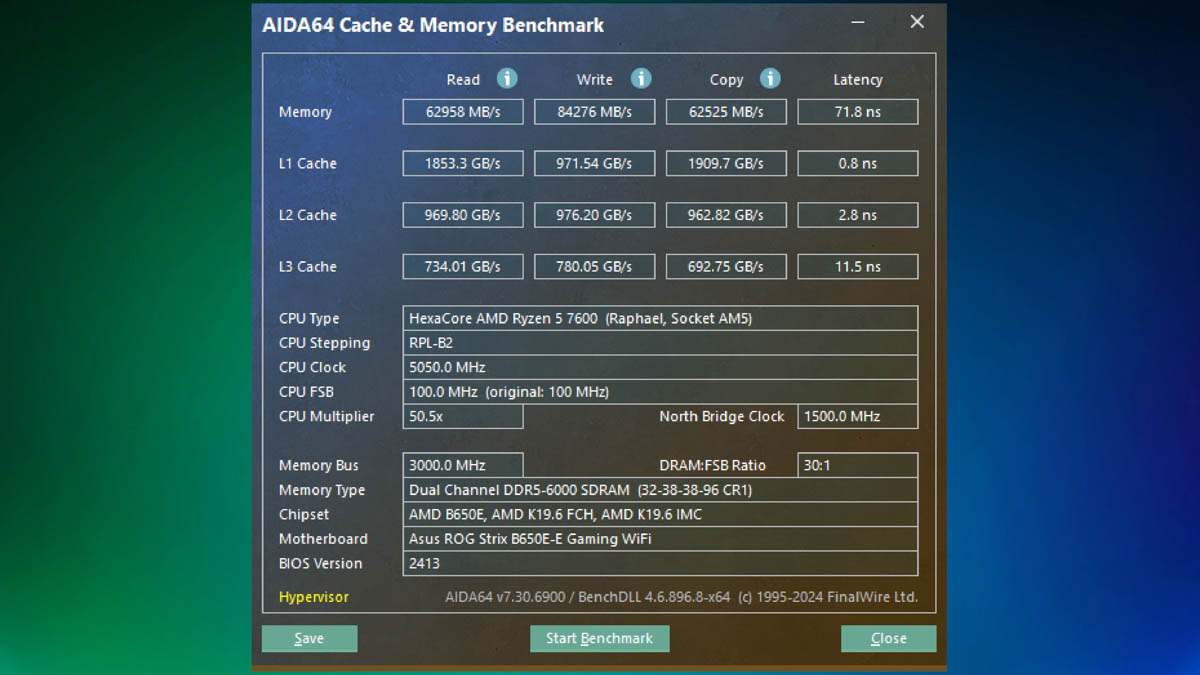
Task: Click L1 Cache Write value 971.54 GB/s
Action: click(x=595, y=163)
